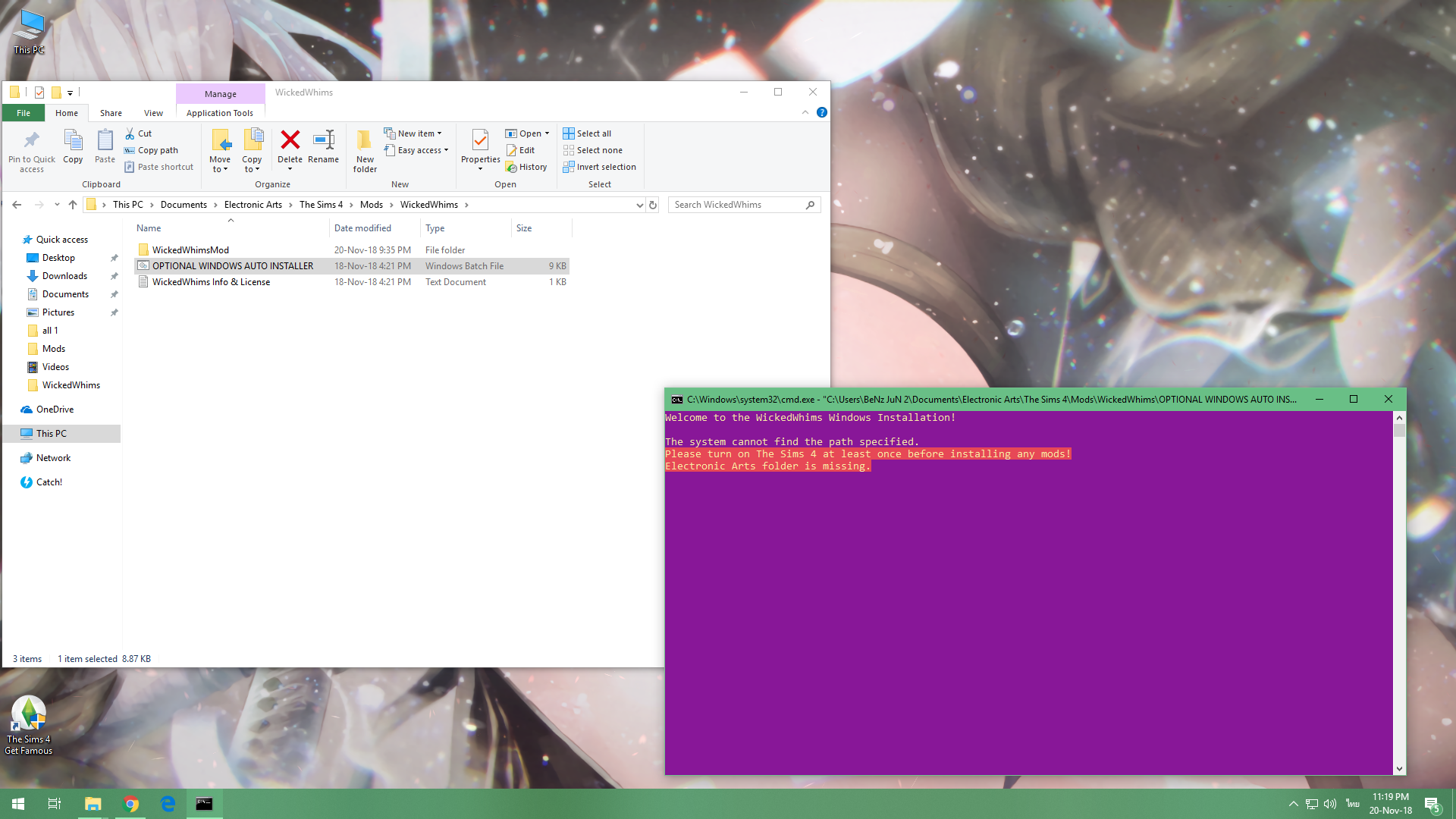Open the File menu tab
1456x819 pixels.
click(x=24, y=113)
